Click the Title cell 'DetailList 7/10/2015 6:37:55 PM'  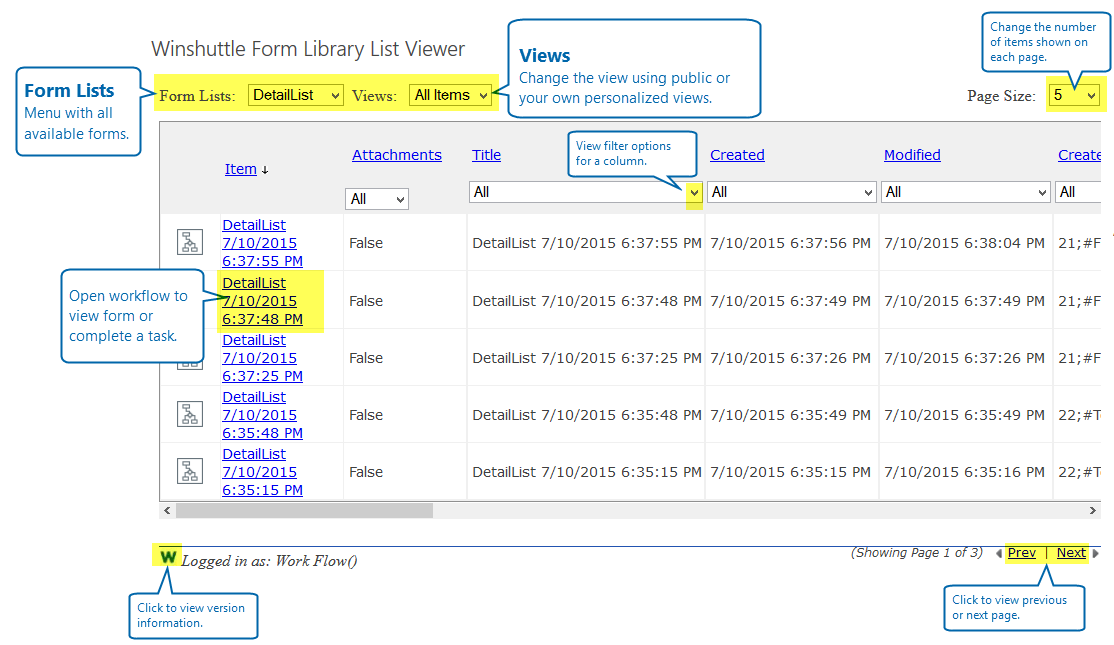587,243
